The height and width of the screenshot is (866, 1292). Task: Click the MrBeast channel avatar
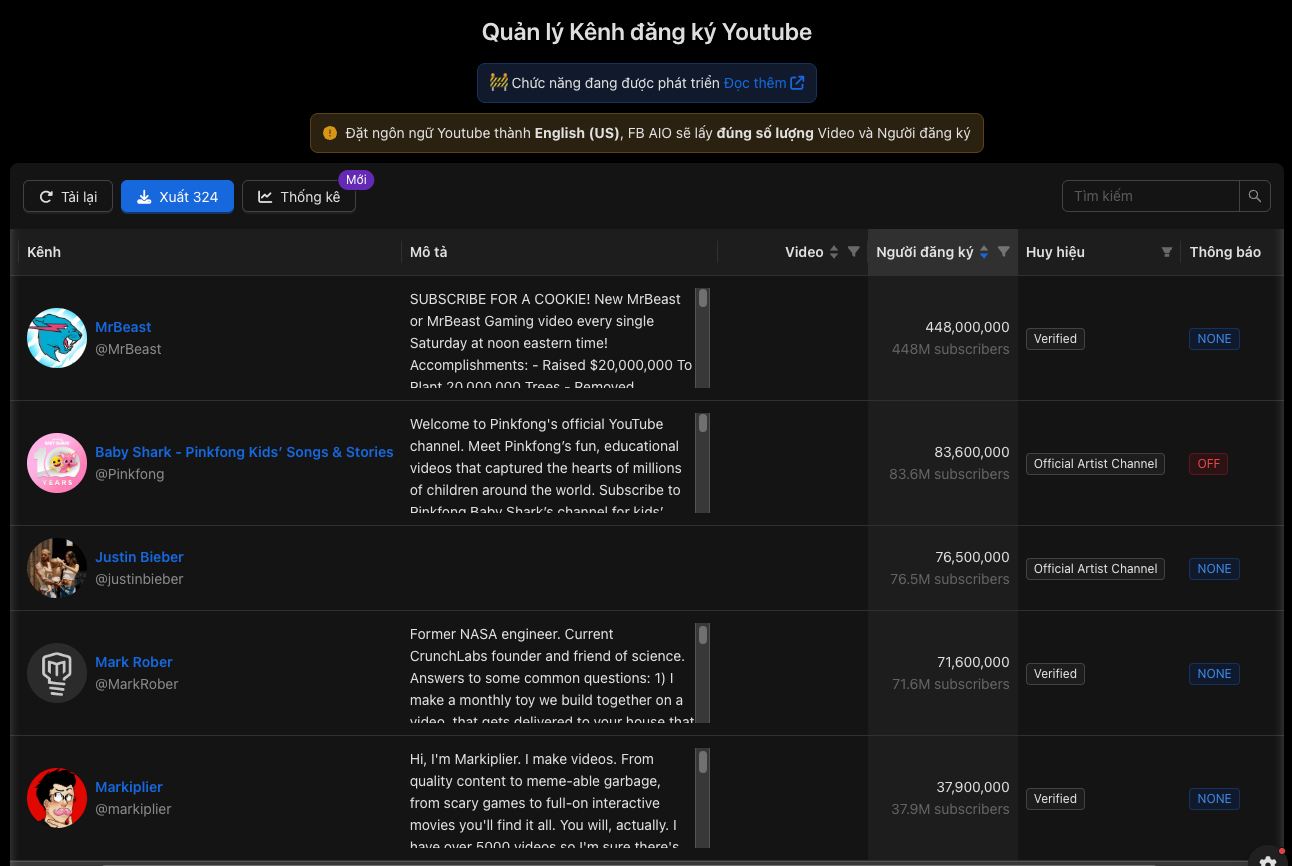tap(57, 338)
